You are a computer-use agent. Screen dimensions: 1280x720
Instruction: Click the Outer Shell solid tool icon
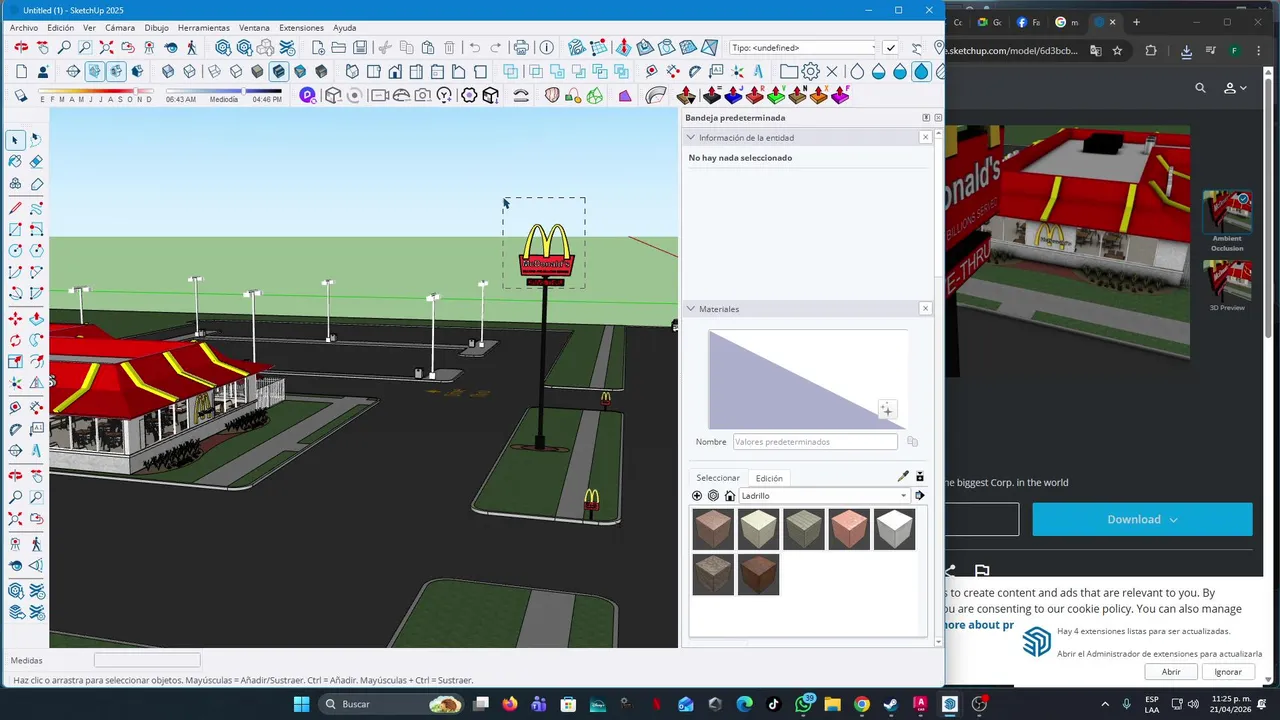[x=511, y=71]
